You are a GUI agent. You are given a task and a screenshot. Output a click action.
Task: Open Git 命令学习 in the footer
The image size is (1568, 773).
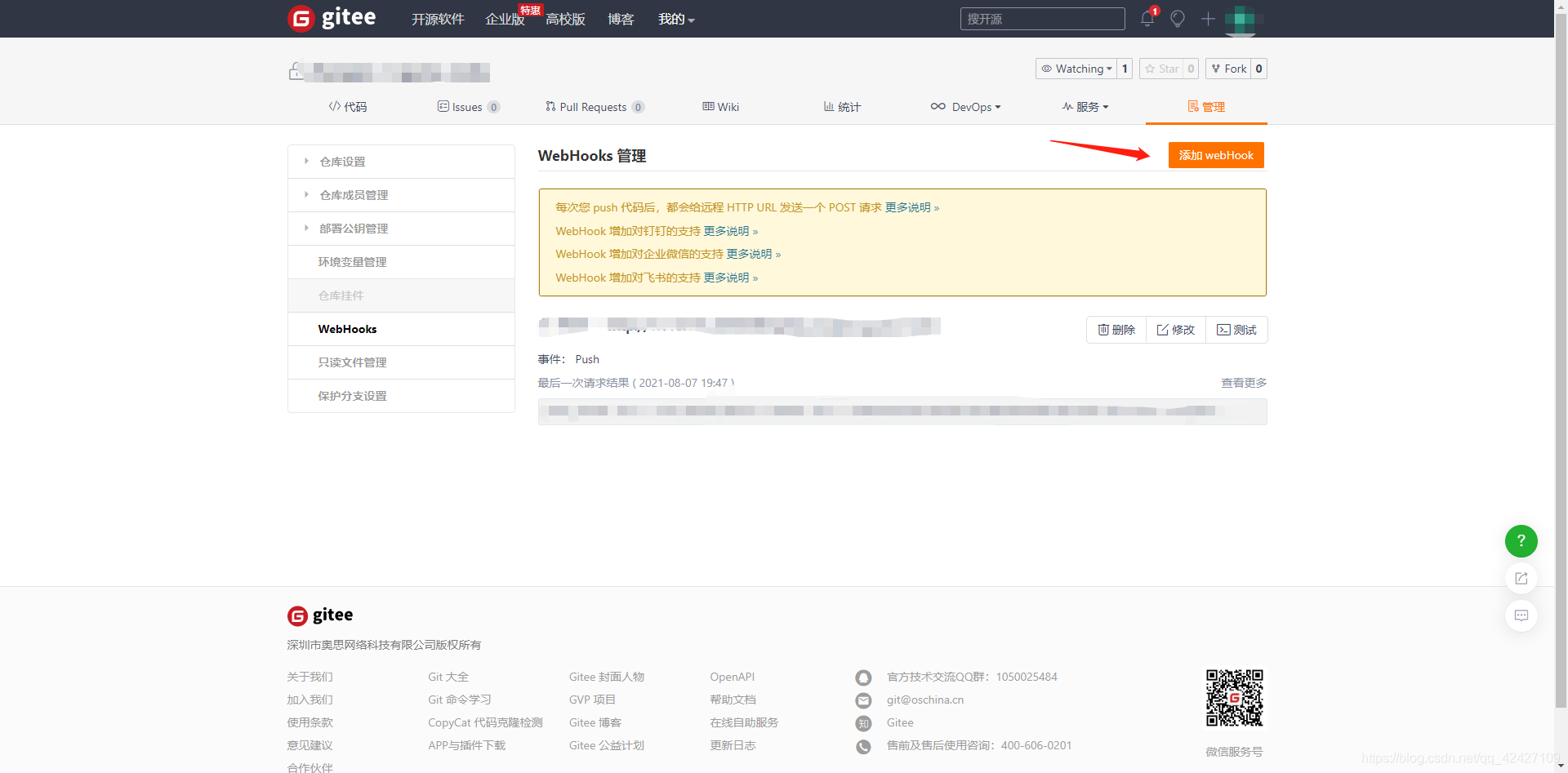(460, 700)
